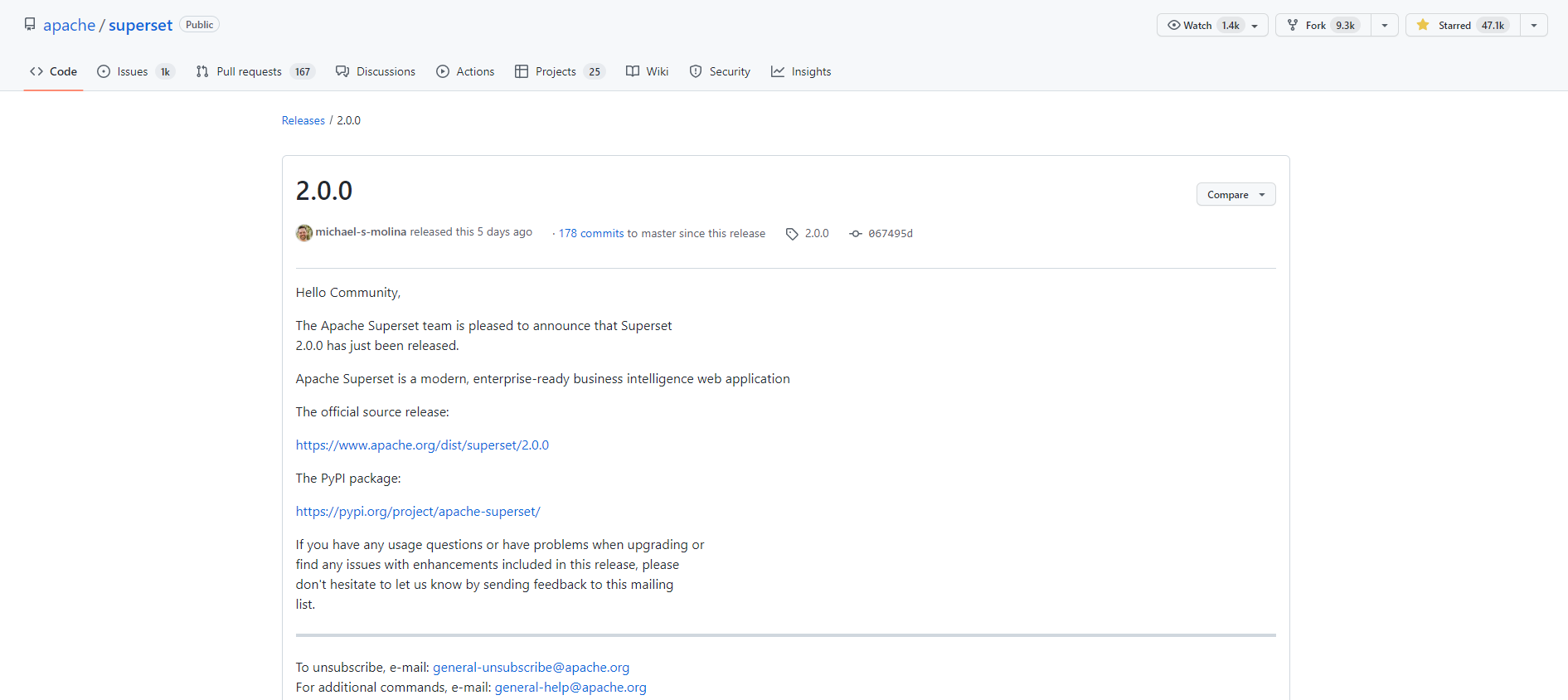
Task: Expand the Watch notifications dropdown arrow
Action: 1255,26
